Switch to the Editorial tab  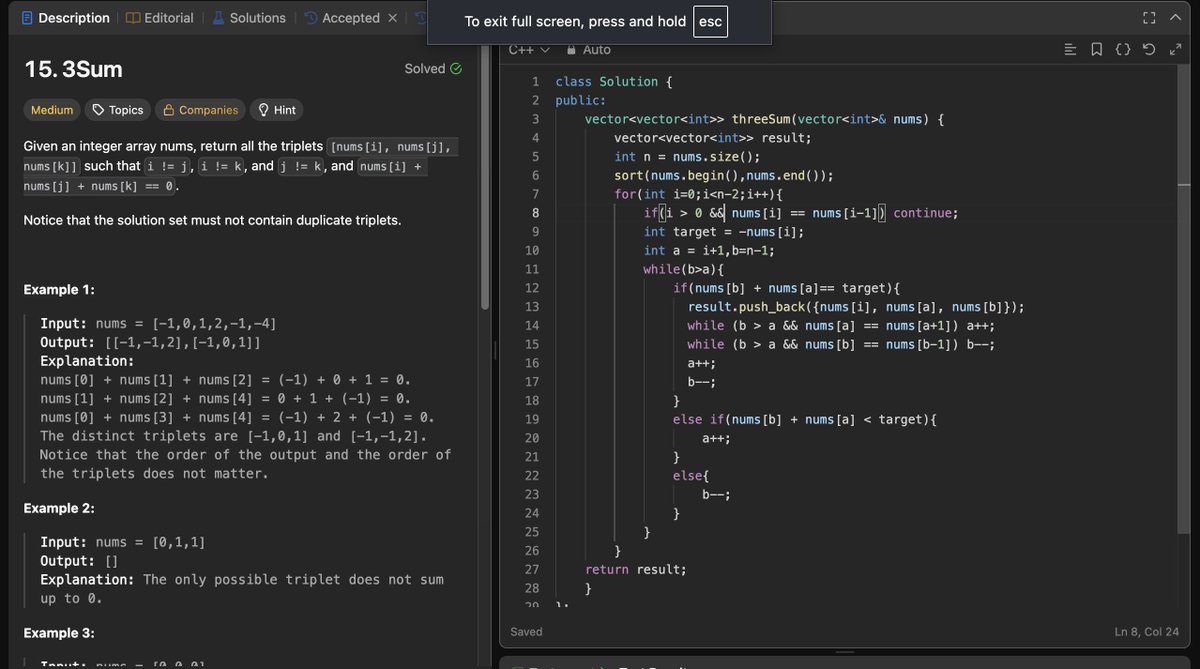pyautogui.click(x=160, y=18)
